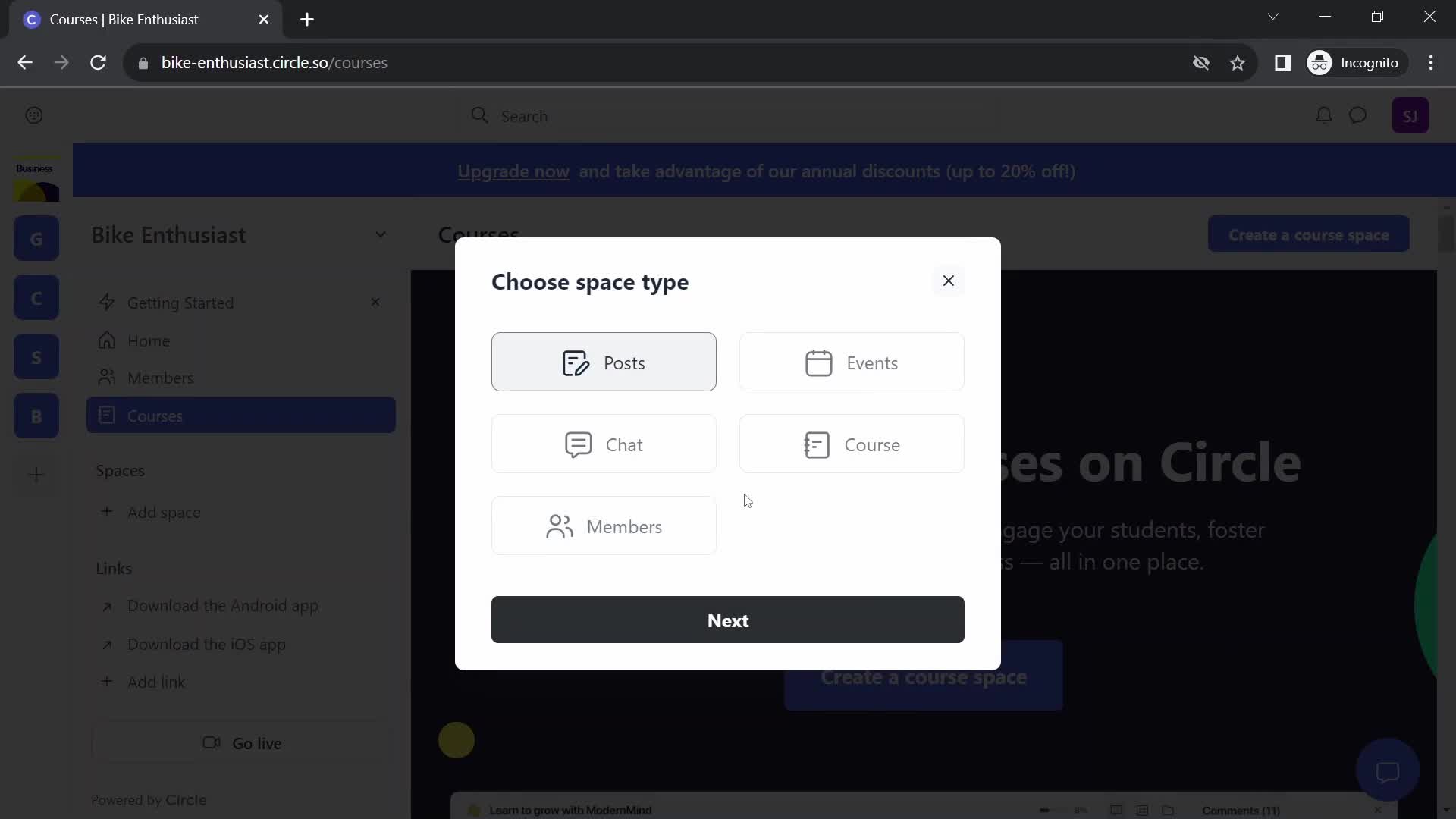Select the Events space type icon

pyautogui.click(x=819, y=363)
